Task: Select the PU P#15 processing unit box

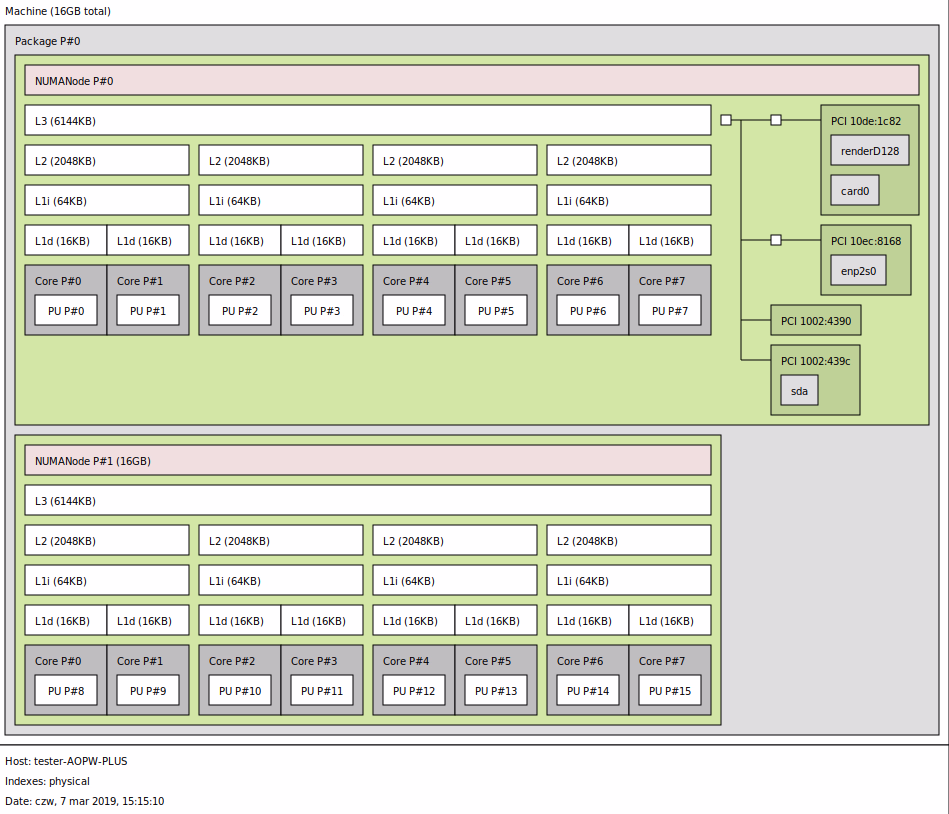Action: pos(670,691)
